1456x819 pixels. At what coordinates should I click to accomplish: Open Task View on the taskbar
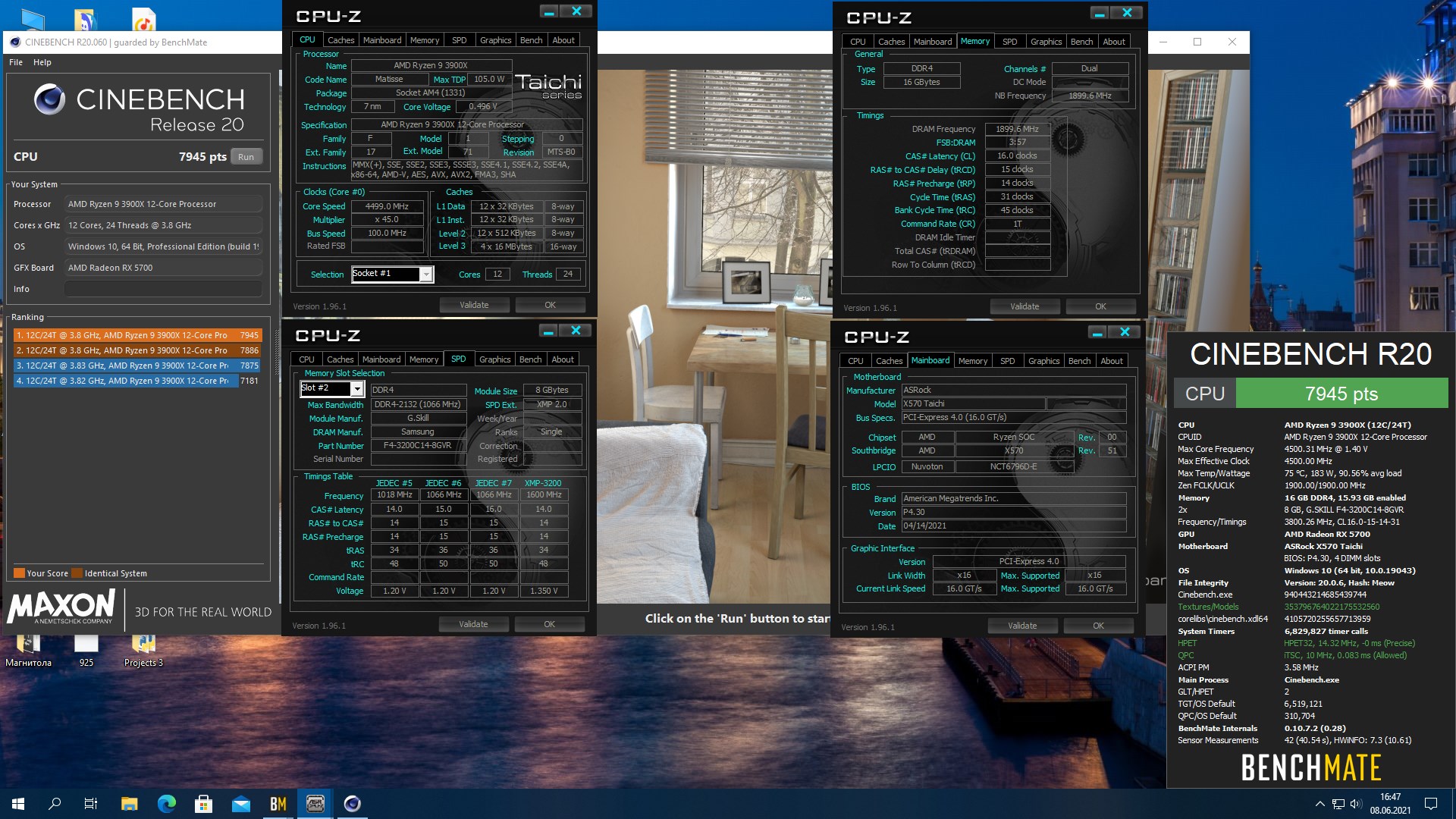(91, 804)
